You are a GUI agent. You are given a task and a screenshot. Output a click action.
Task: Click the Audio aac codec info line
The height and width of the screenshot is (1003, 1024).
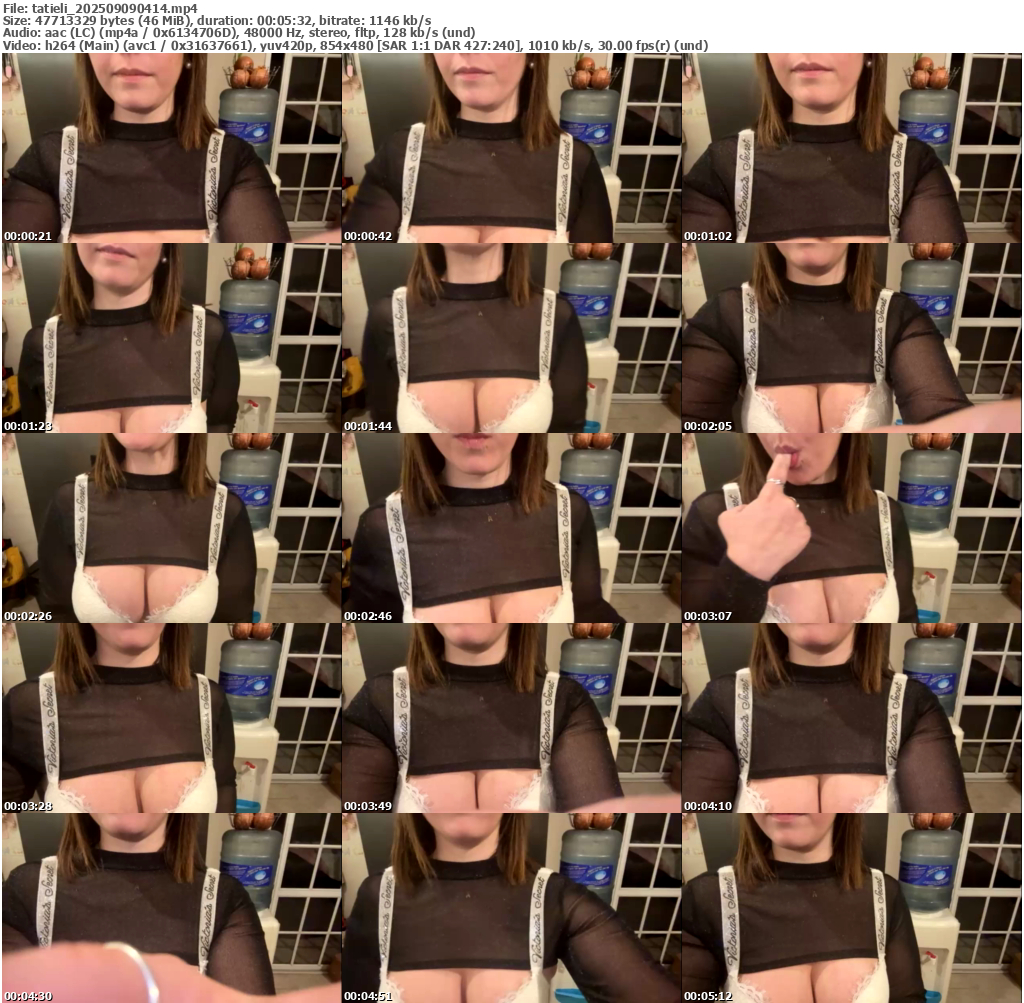(x=239, y=33)
